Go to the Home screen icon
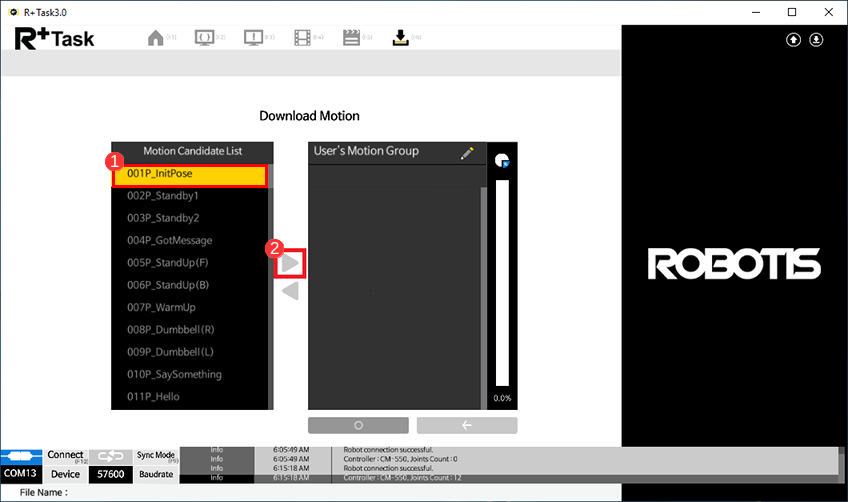848x502 pixels. pyautogui.click(x=155, y=38)
